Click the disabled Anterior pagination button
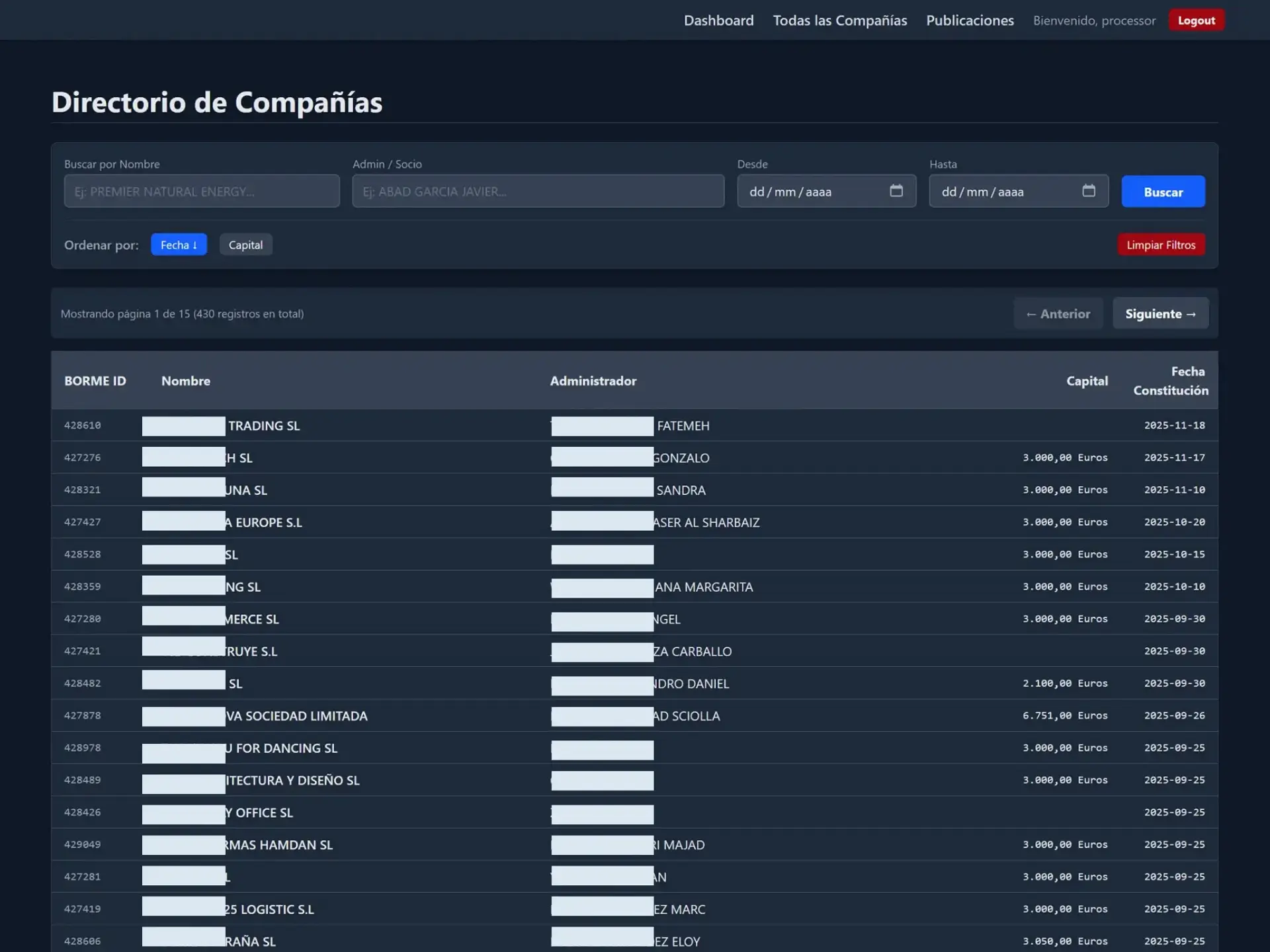The height and width of the screenshot is (952, 1270). [1058, 313]
